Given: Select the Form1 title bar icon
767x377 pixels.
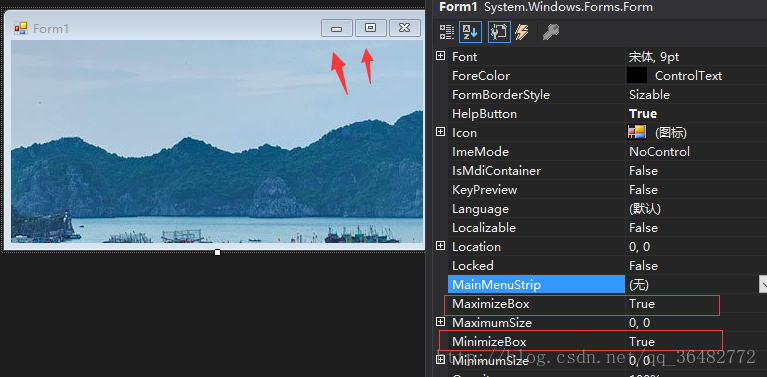Looking at the screenshot, I should [x=21, y=28].
